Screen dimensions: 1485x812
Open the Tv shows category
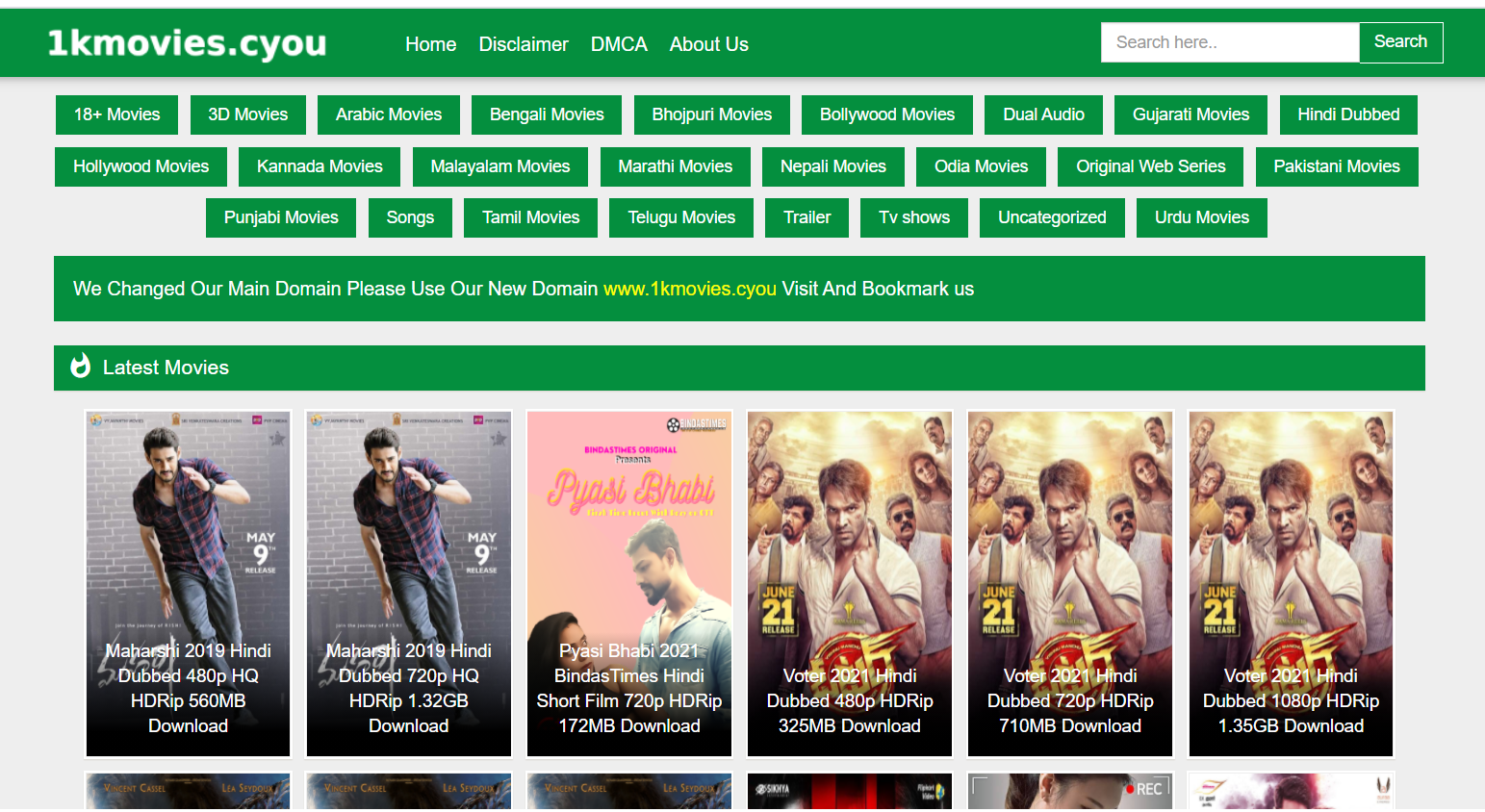[x=913, y=217]
